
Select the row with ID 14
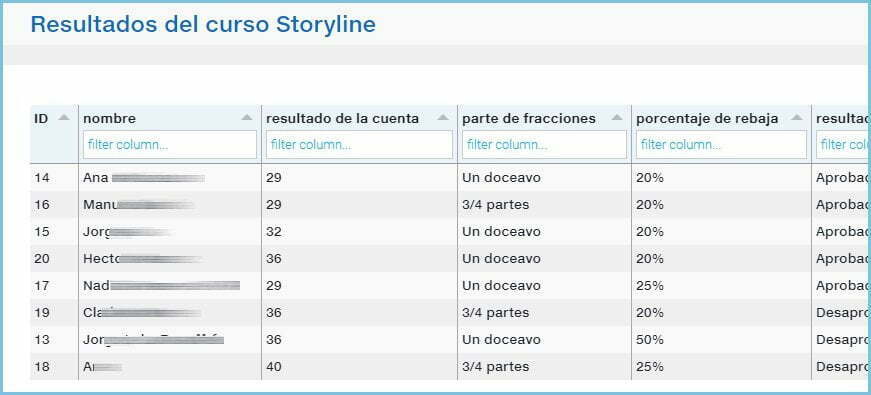coord(450,178)
